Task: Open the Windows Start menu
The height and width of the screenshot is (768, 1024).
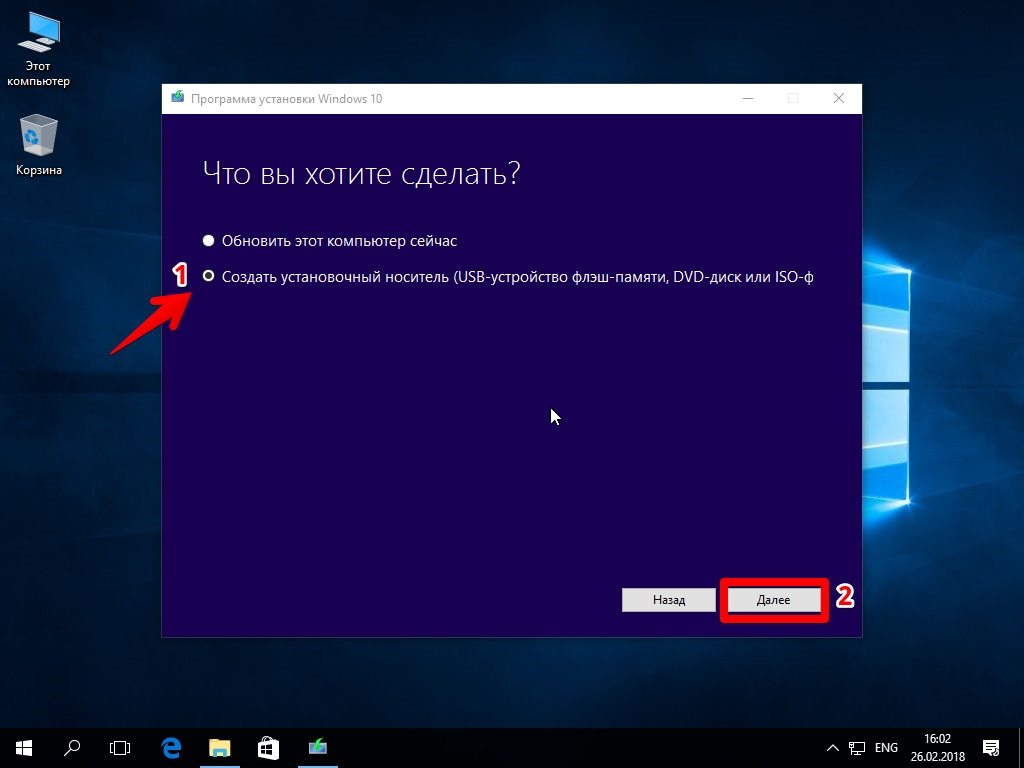Action: coord(24,748)
